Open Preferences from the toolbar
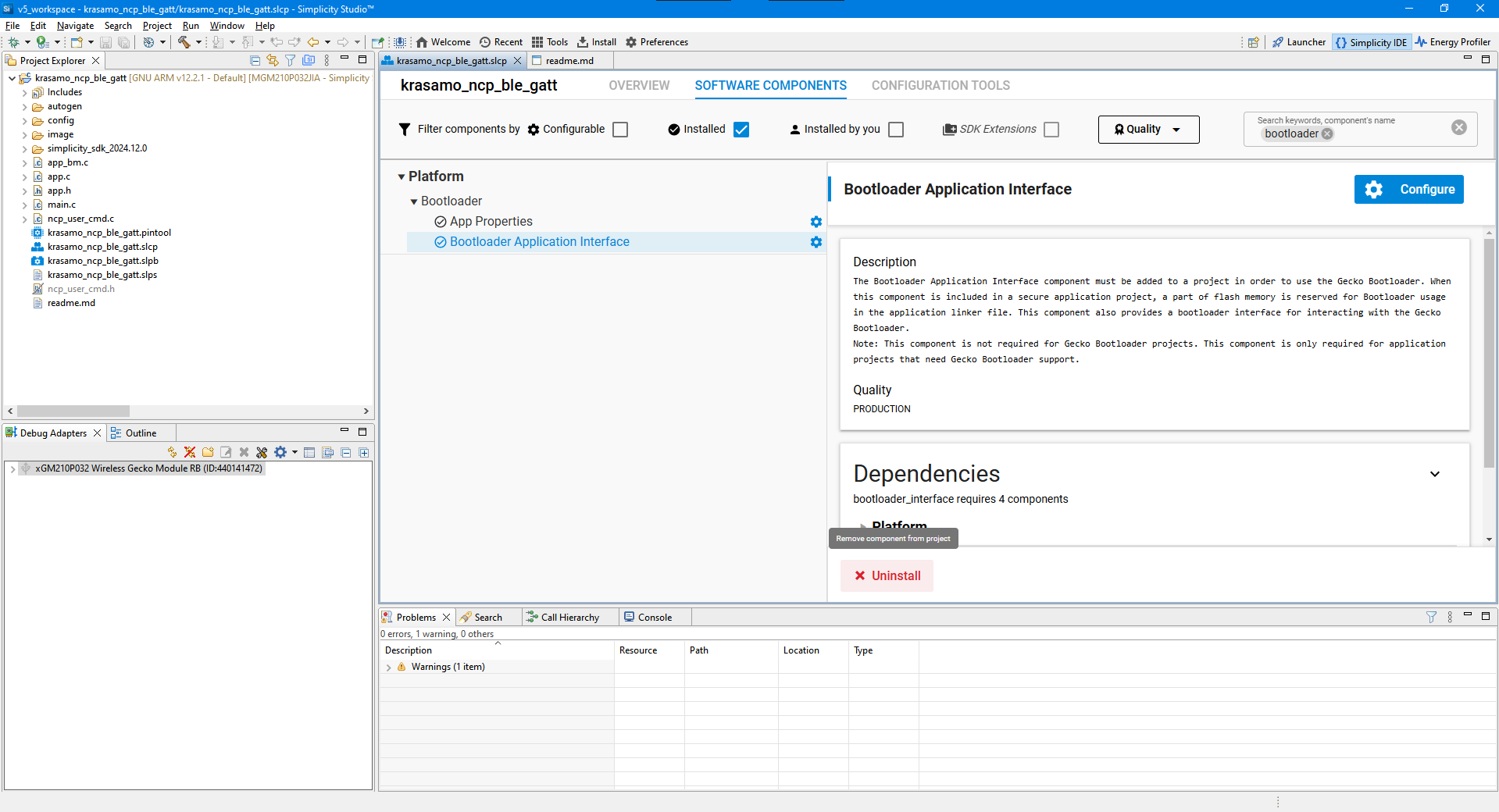The image size is (1499, 812). [657, 42]
